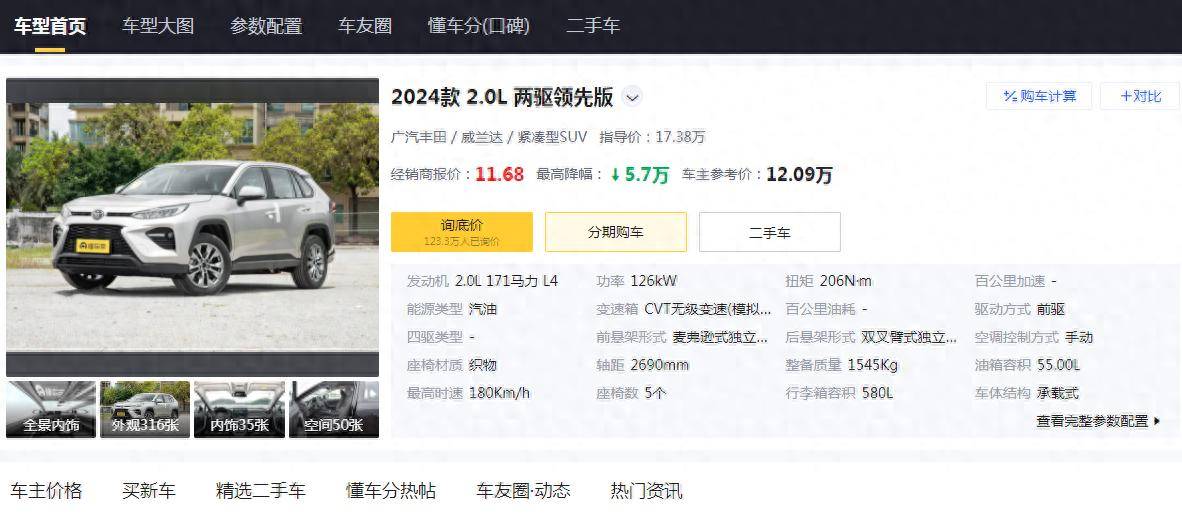Image resolution: width=1182 pixels, height=518 pixels.
Task: Expand the model version dropdown arrow
Action: pyautogui.click(x=632, y=97)
